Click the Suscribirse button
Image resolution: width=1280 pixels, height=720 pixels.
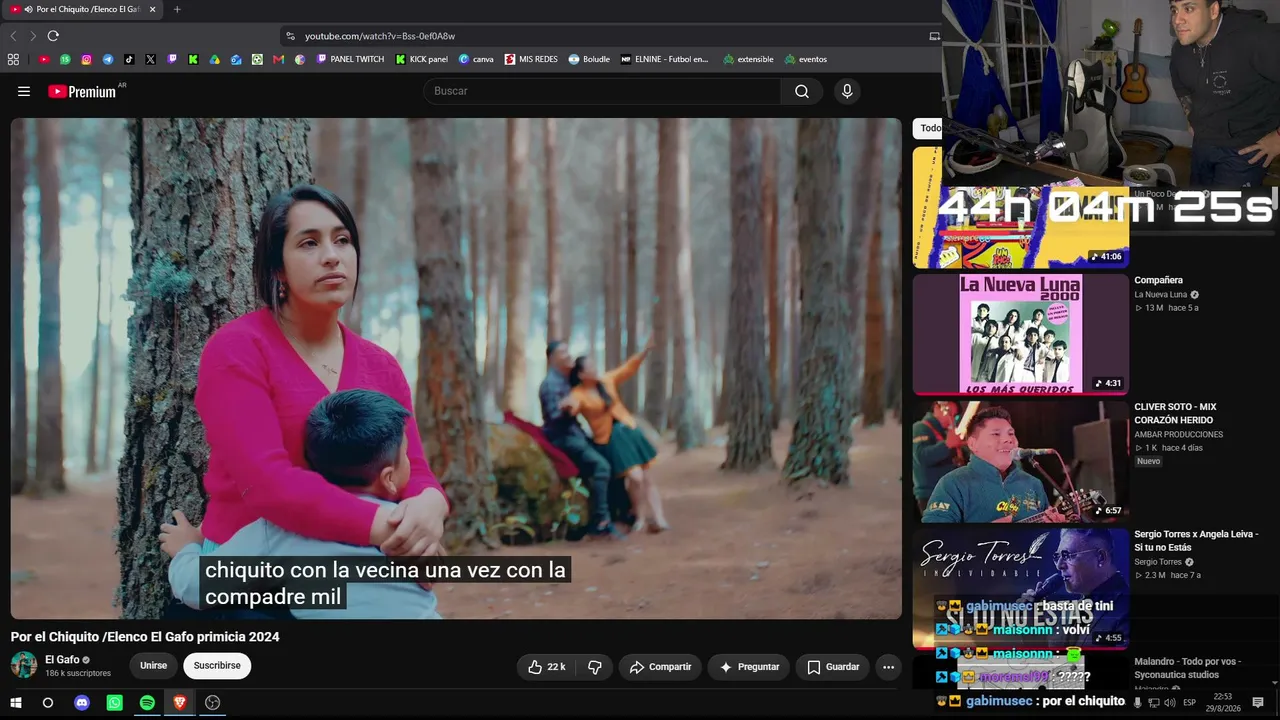tap(217, 666)
